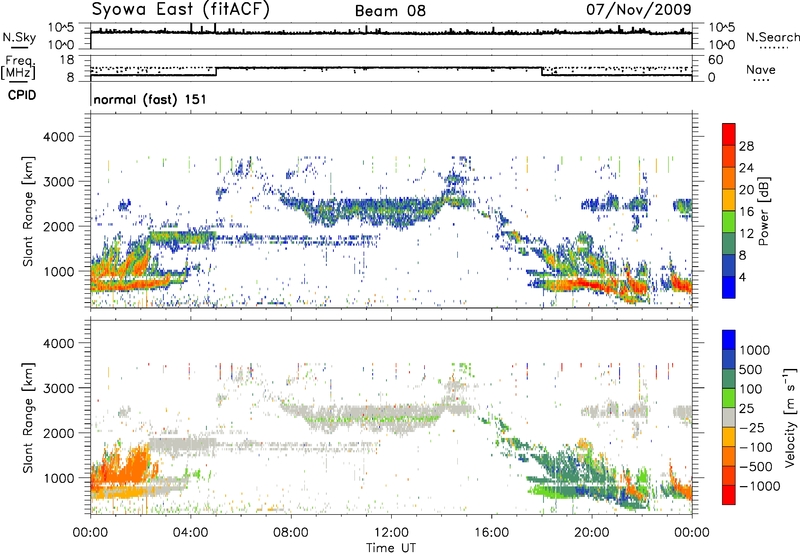Click the '60' label right of the frequency plot
This screenshot has width=800, height=554.
[716, 60]
